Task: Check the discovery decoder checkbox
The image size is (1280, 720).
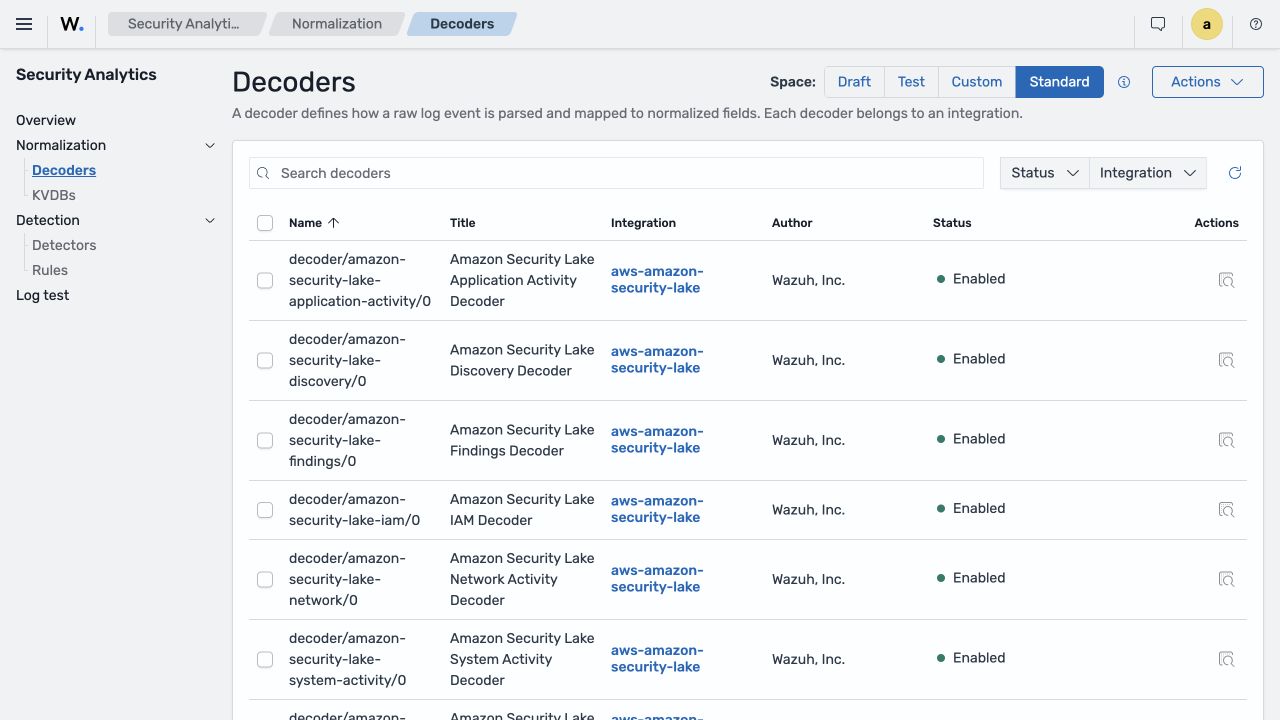Action: 265,361
